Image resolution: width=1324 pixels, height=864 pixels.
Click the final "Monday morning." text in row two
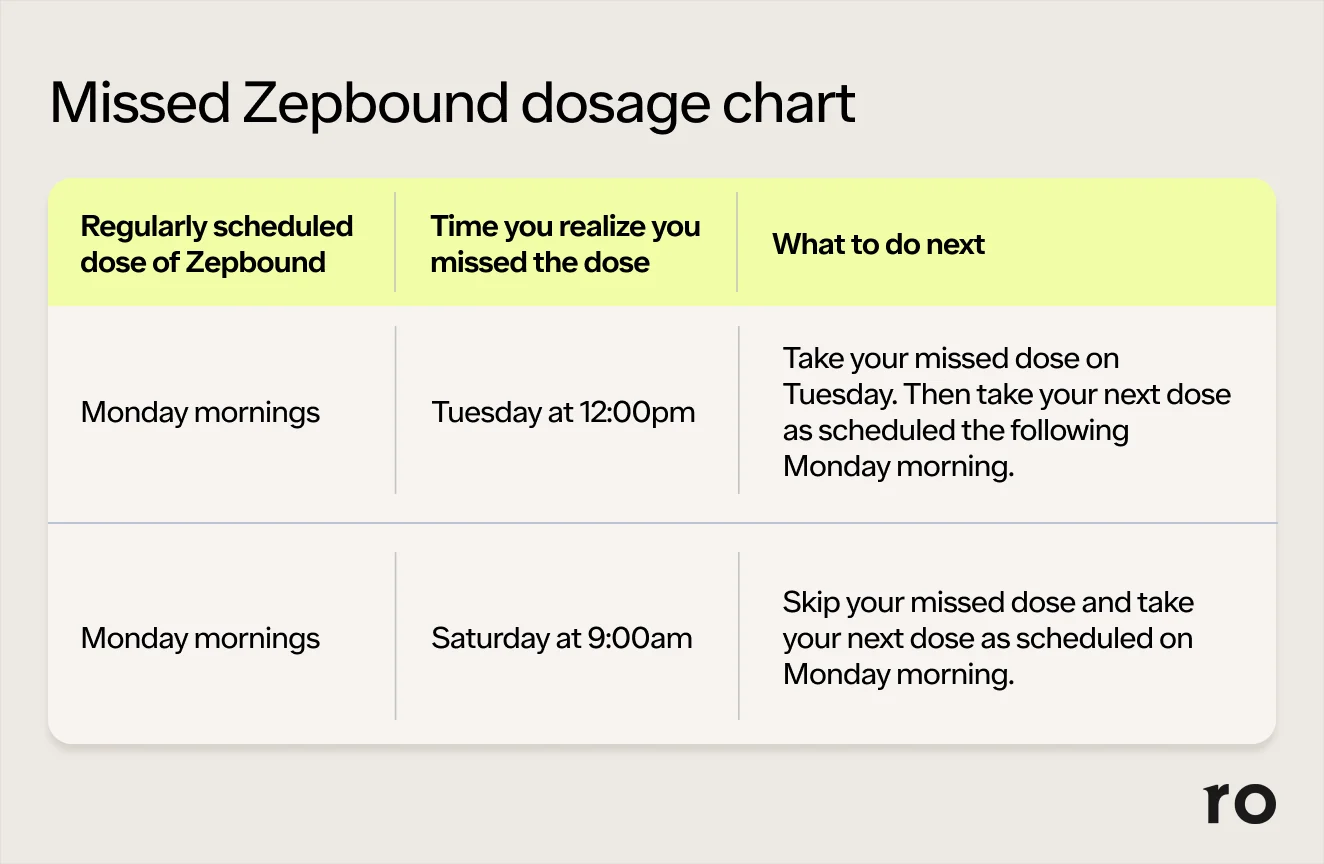click(898, 674)
